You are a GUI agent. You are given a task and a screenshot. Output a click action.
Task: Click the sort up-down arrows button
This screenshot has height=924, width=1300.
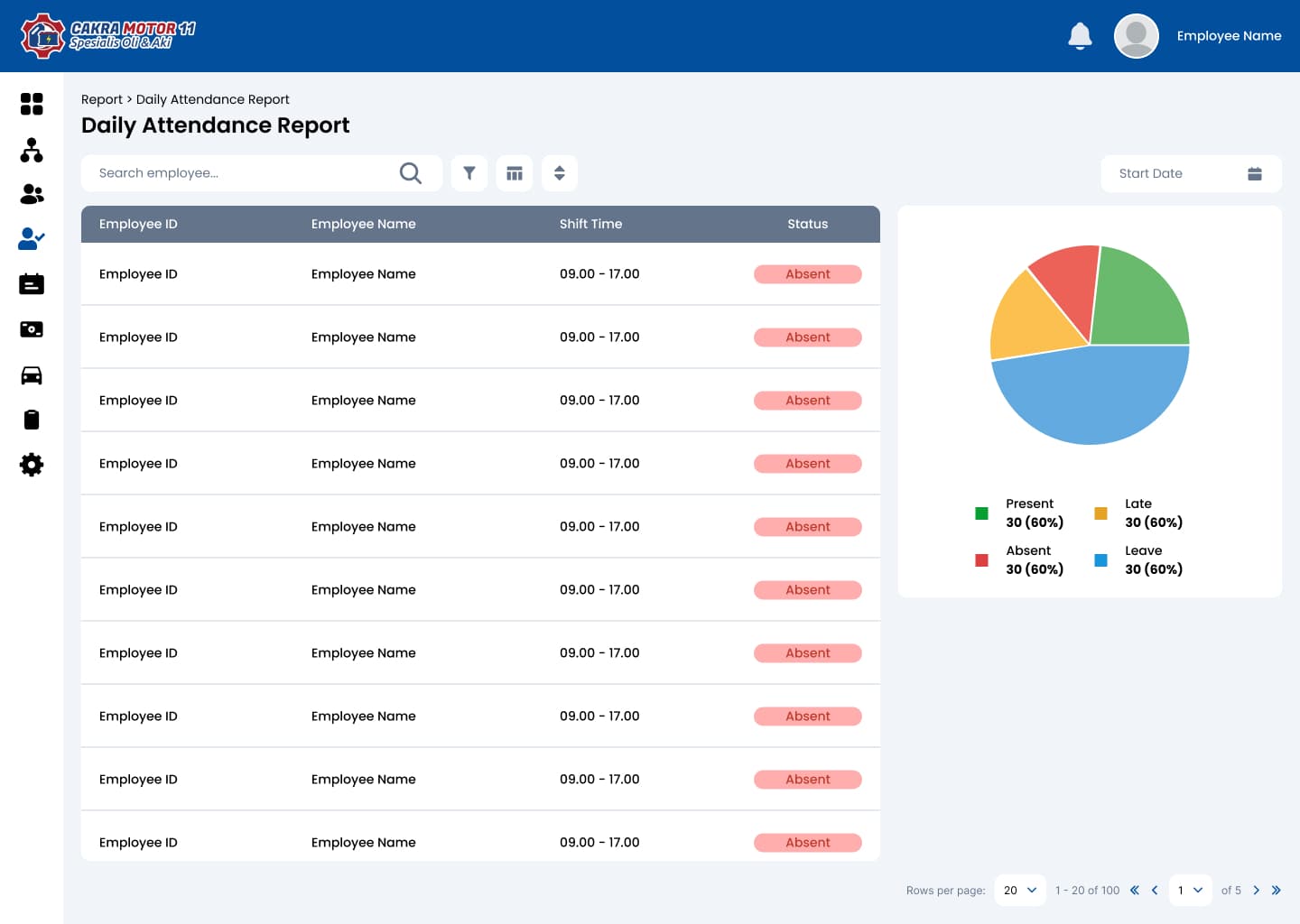pos(560,173)
